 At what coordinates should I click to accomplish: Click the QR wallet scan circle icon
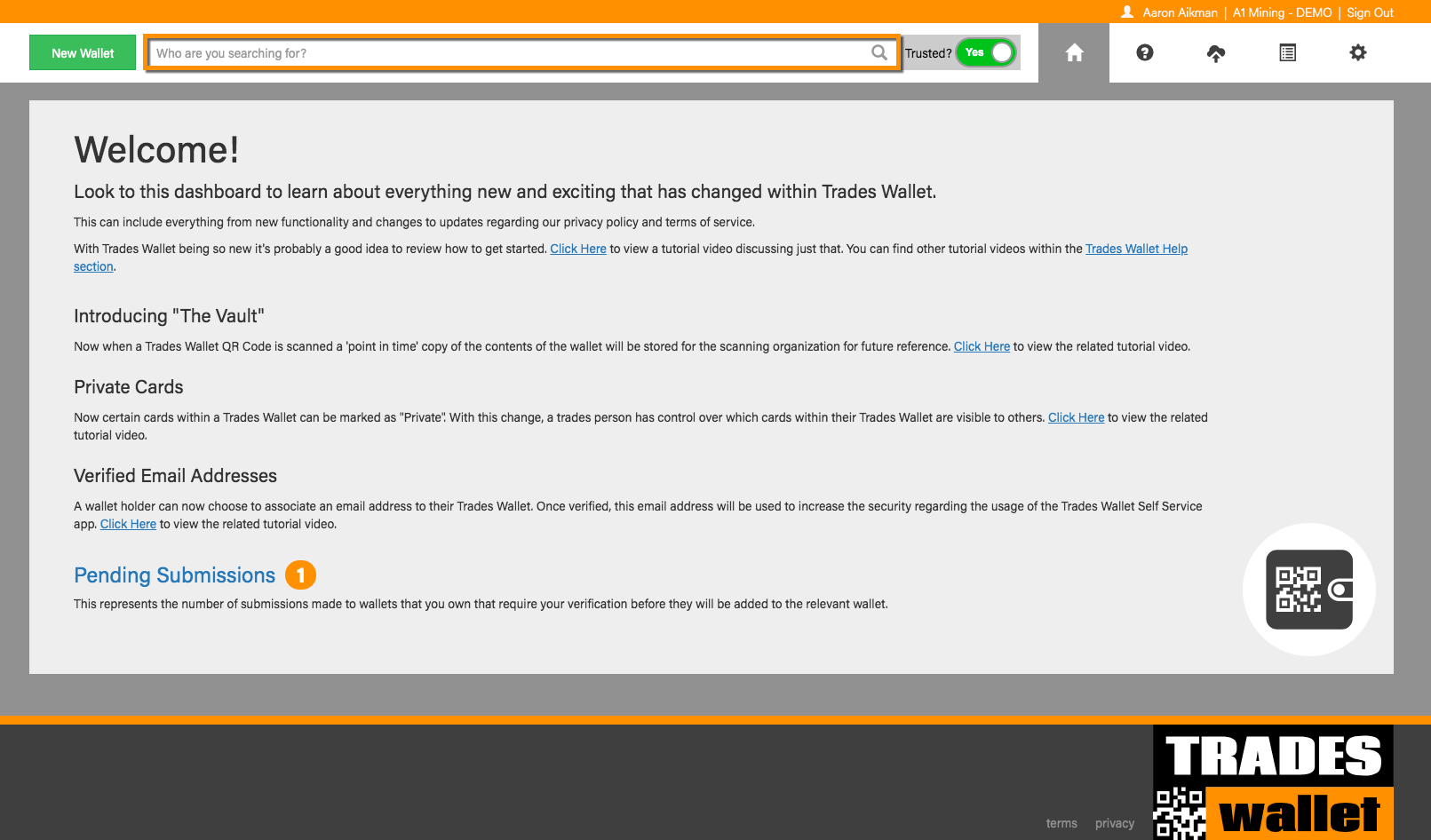1309,590
